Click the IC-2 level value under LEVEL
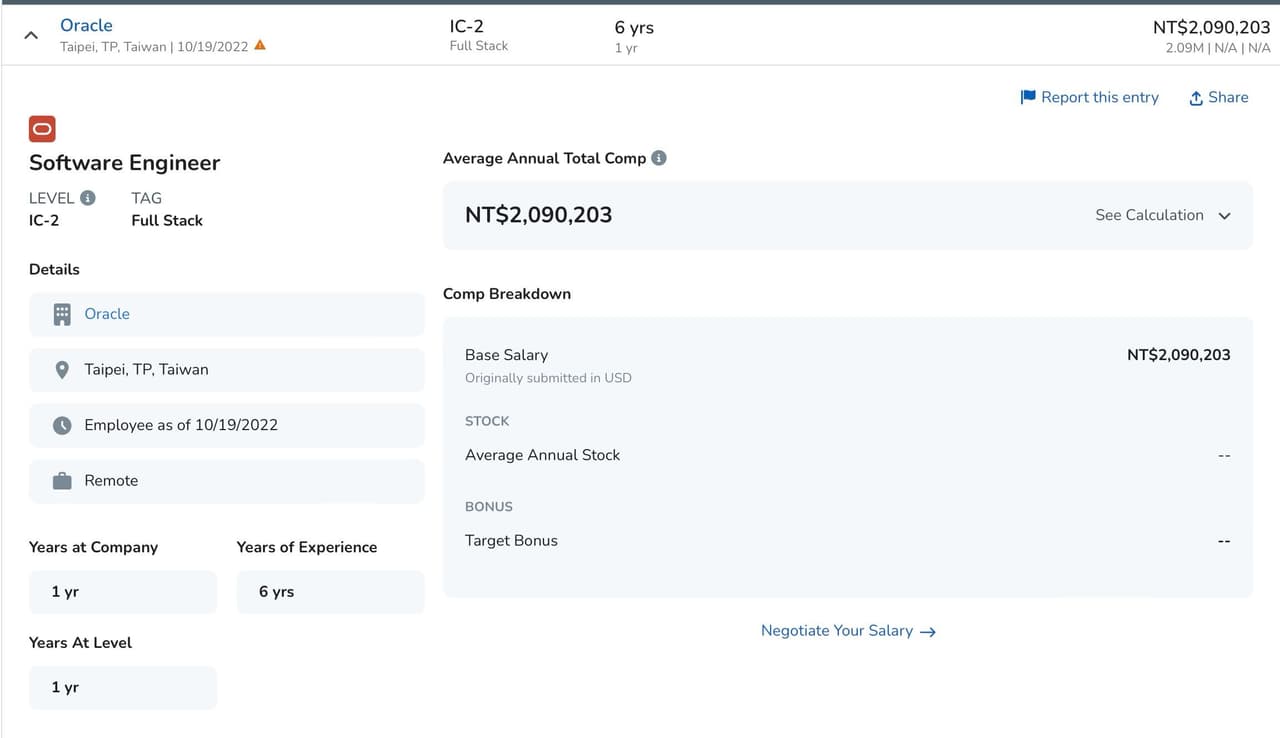The height and width of the screenshot is (738, 1280). [x=44, y=220]
